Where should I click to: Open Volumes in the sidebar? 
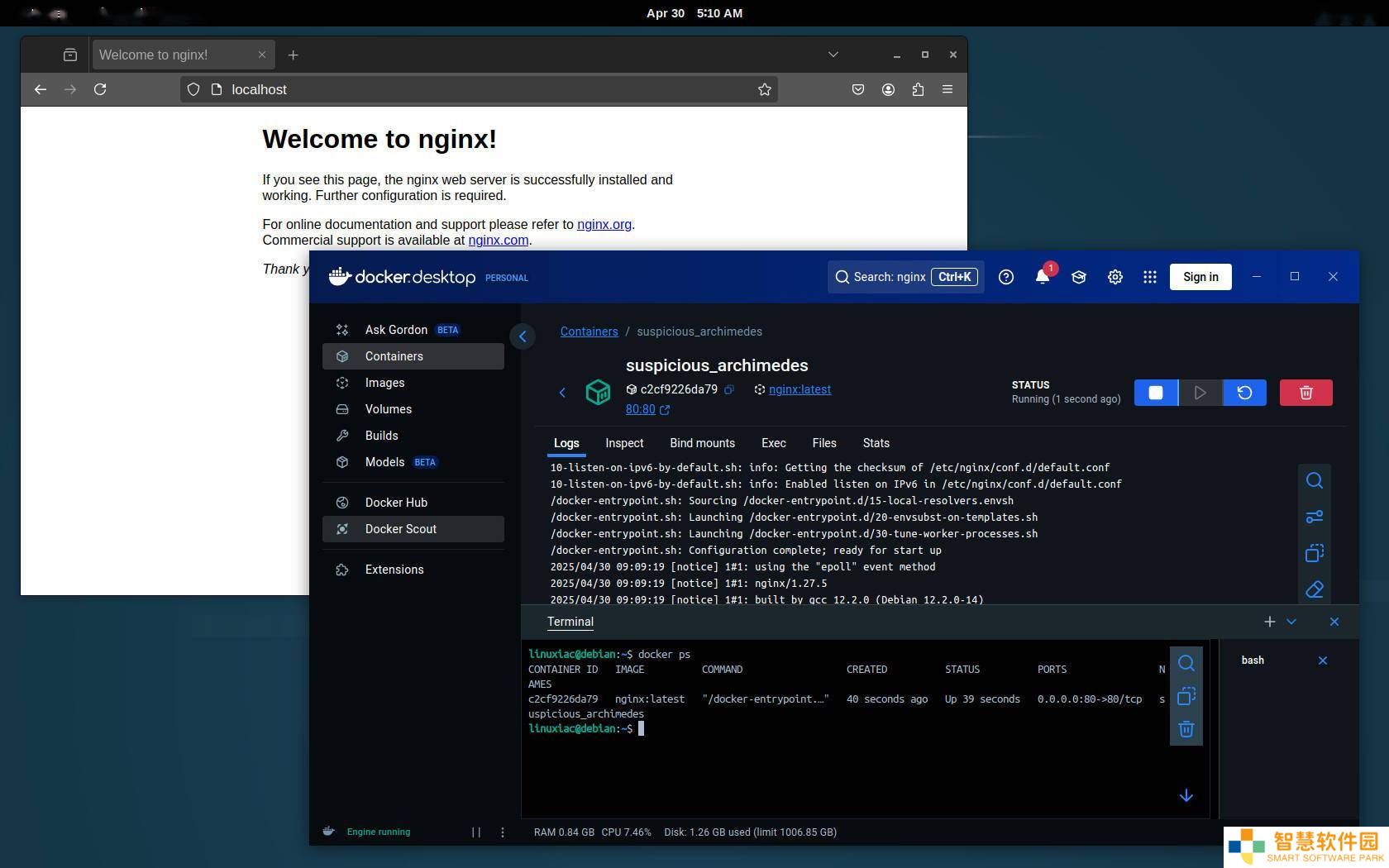coord(413,409)
